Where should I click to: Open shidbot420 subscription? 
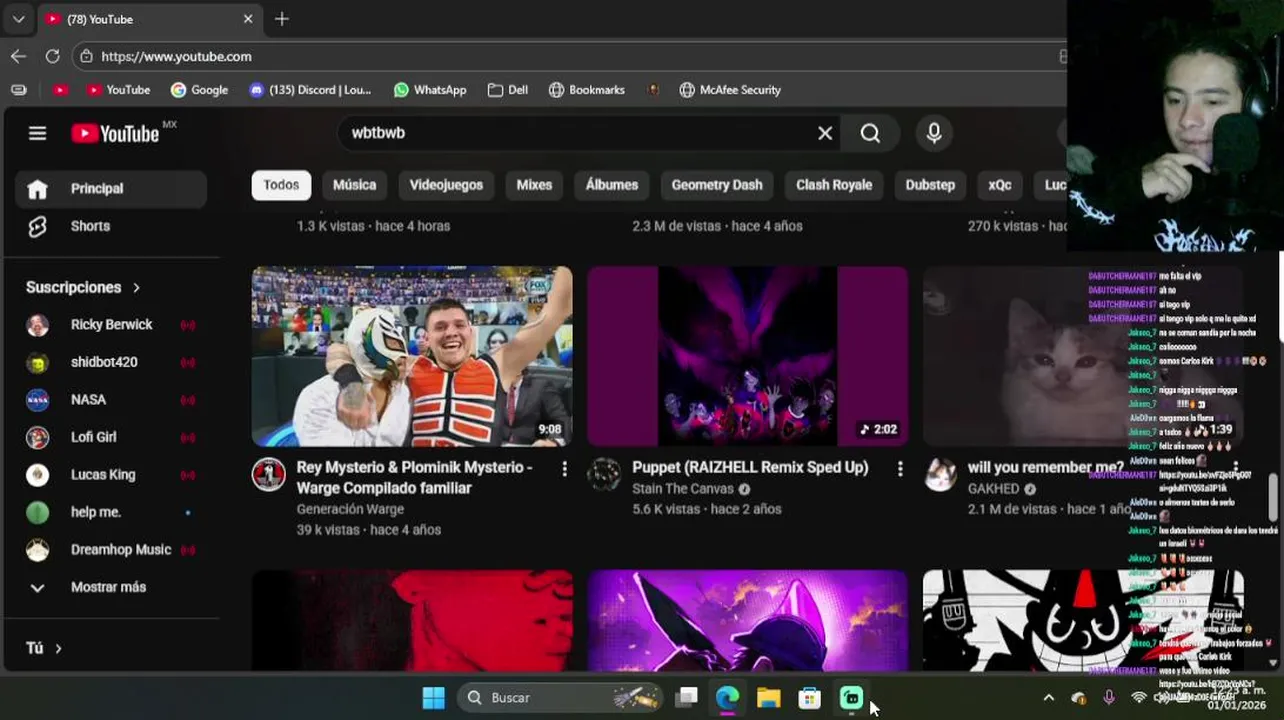point(111,362)
